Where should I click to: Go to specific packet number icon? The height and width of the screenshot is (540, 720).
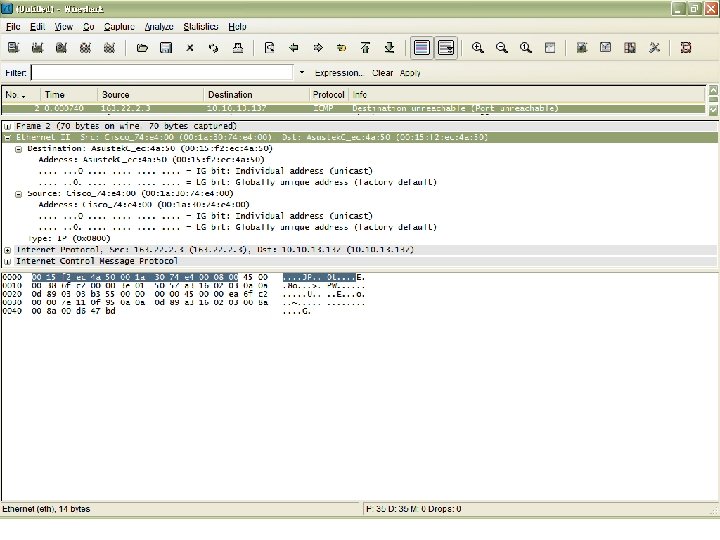(x=342, y=48)
